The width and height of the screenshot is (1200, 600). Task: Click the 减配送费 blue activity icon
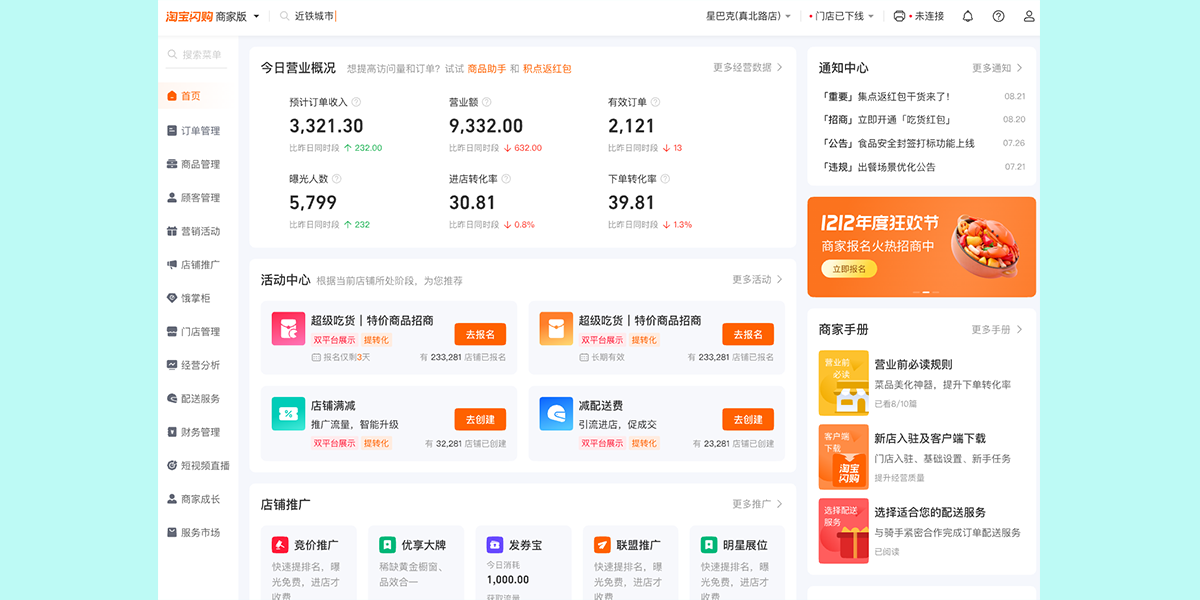click(x=555, y=414)
